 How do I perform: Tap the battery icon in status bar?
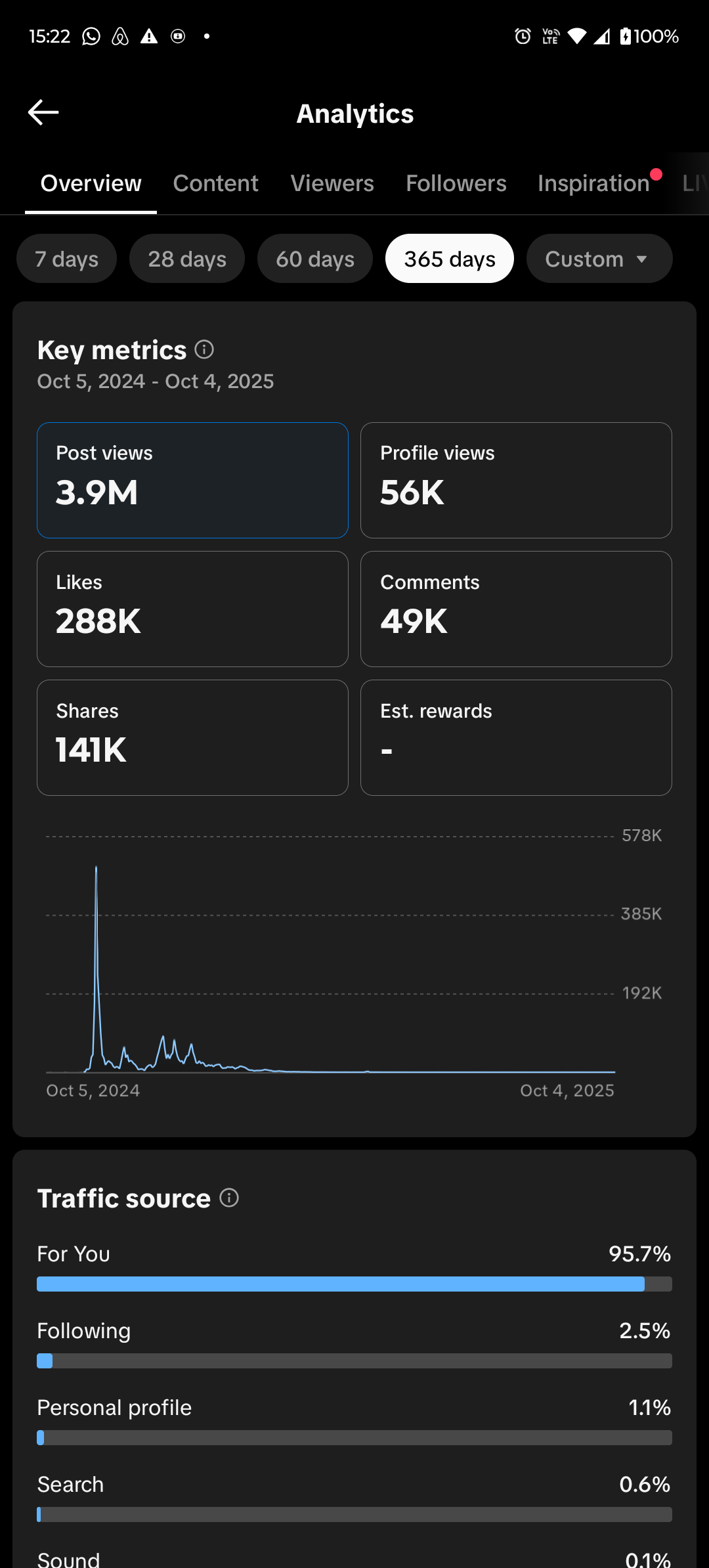coord(626,36)
